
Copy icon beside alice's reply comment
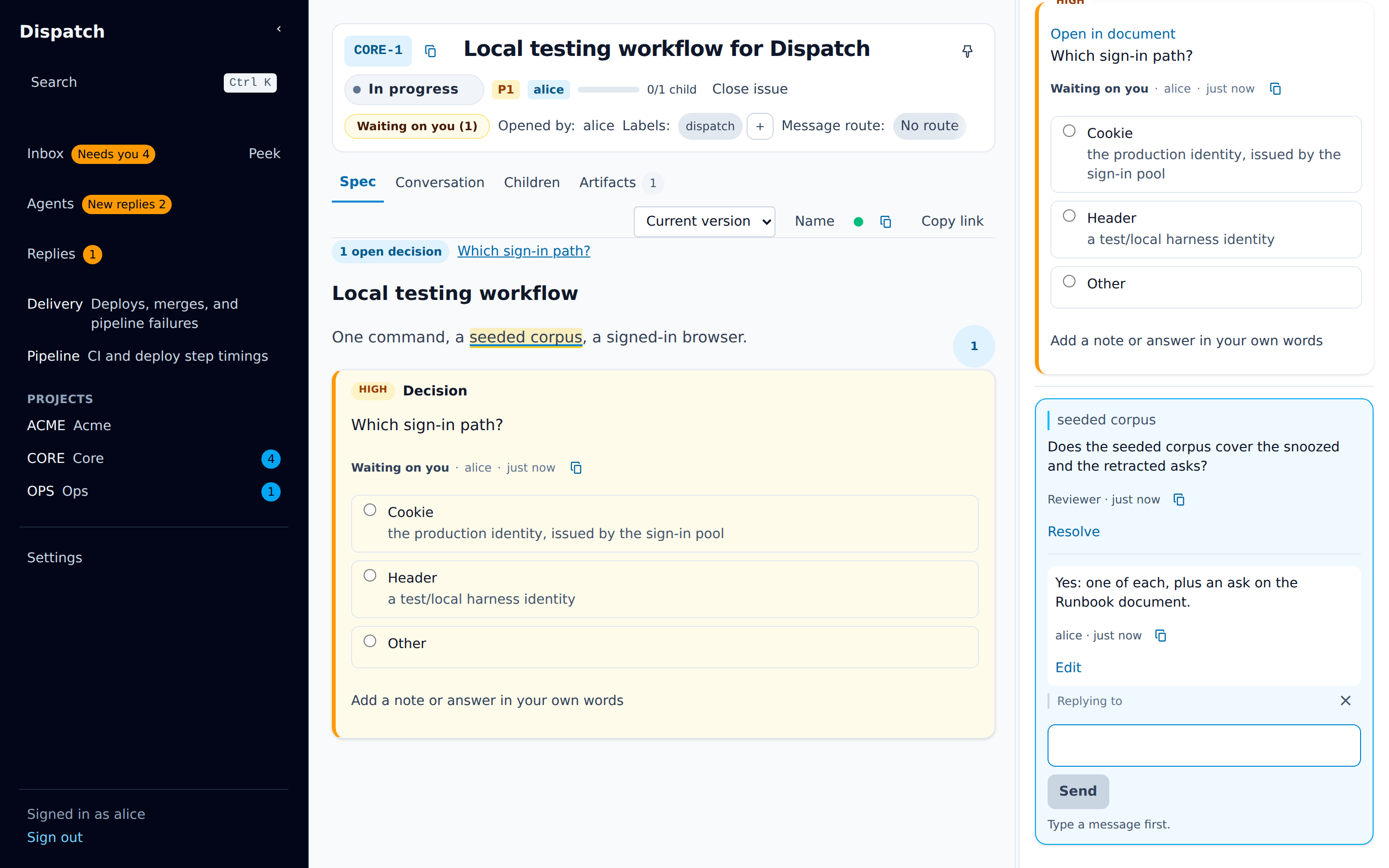pyautogui.click(x=1160, y=636)
